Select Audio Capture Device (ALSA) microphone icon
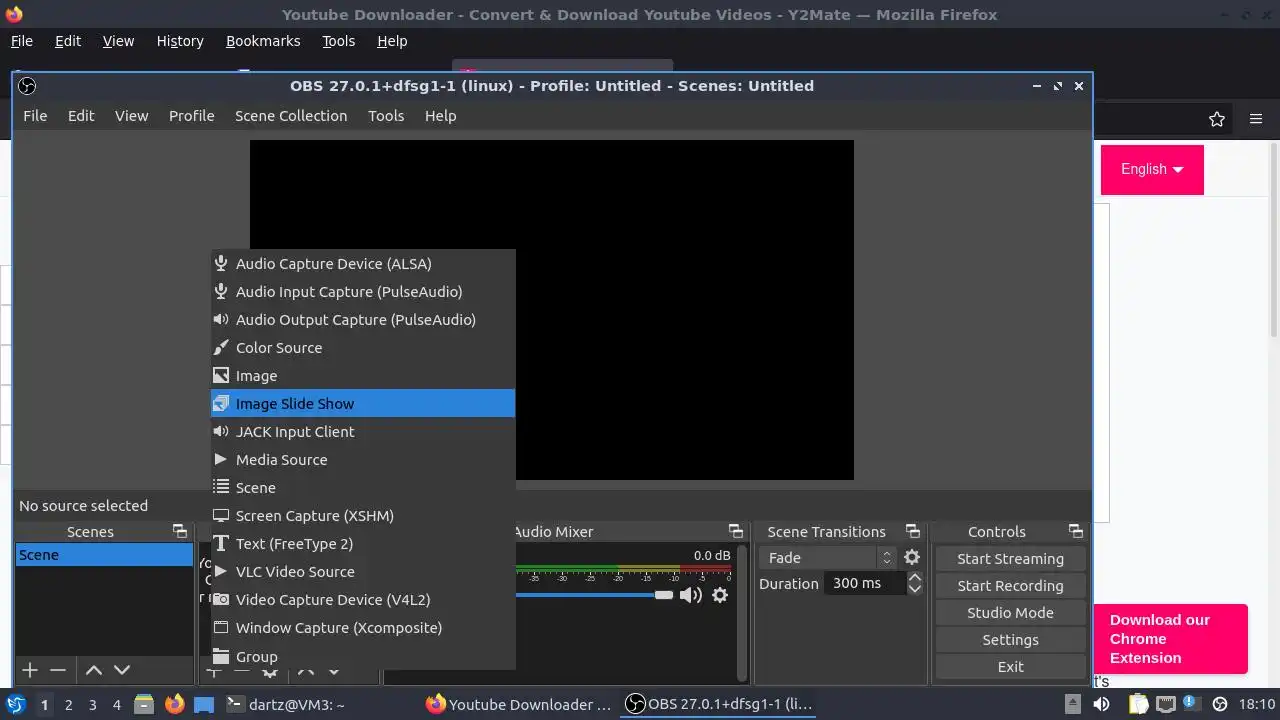 point(221,264)
